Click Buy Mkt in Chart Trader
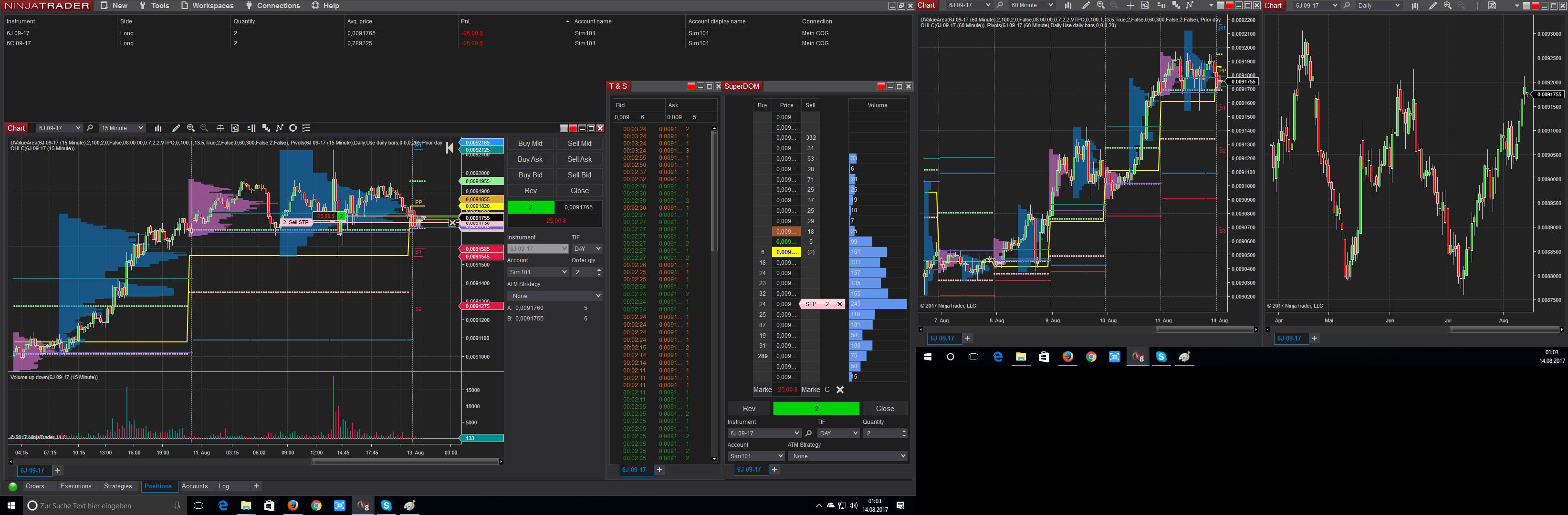The image size is (1568, 515). click(530, 144)
